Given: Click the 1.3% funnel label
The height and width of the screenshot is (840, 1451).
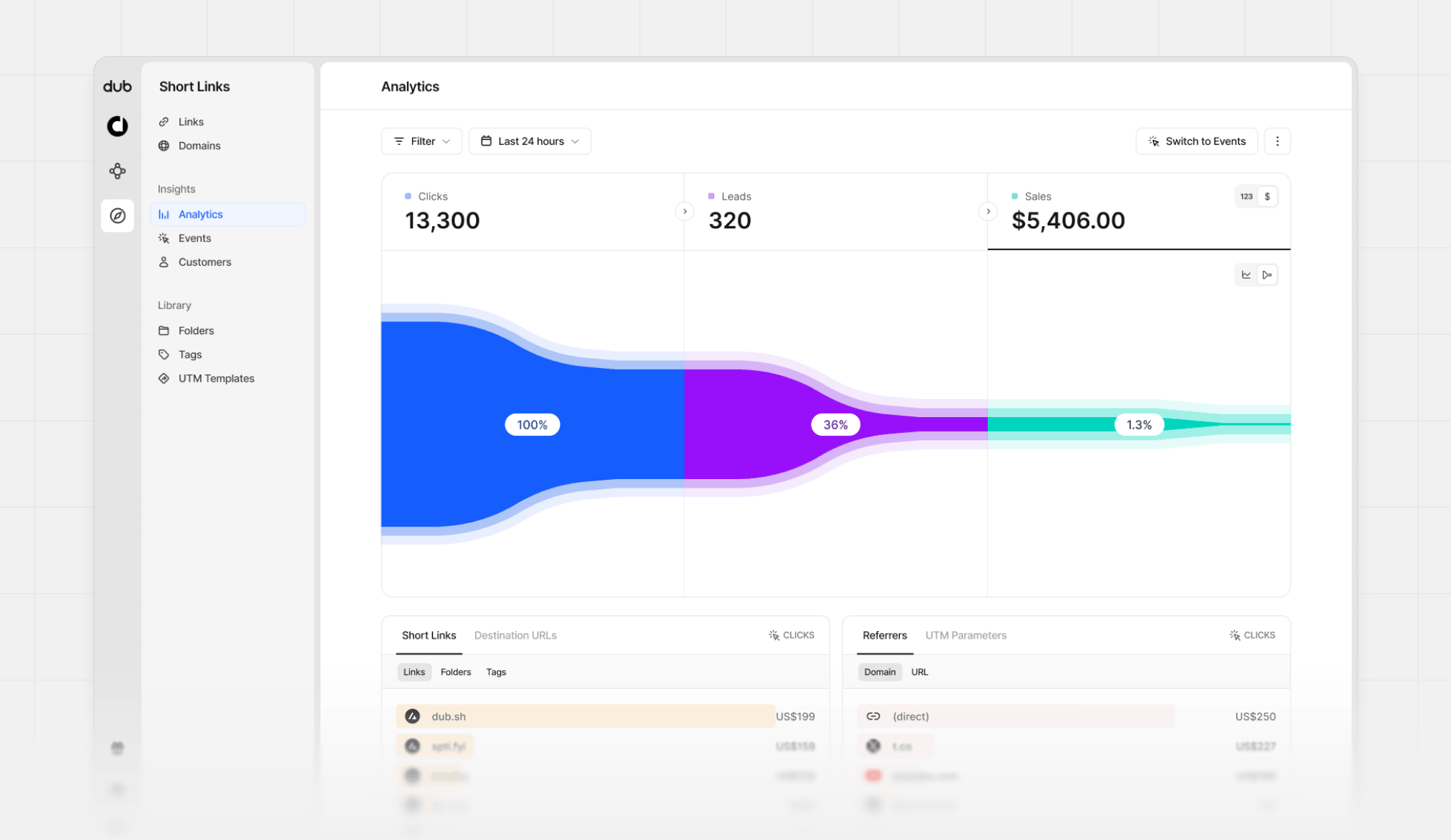Looking at the screenshot, I should [1139, 425].
